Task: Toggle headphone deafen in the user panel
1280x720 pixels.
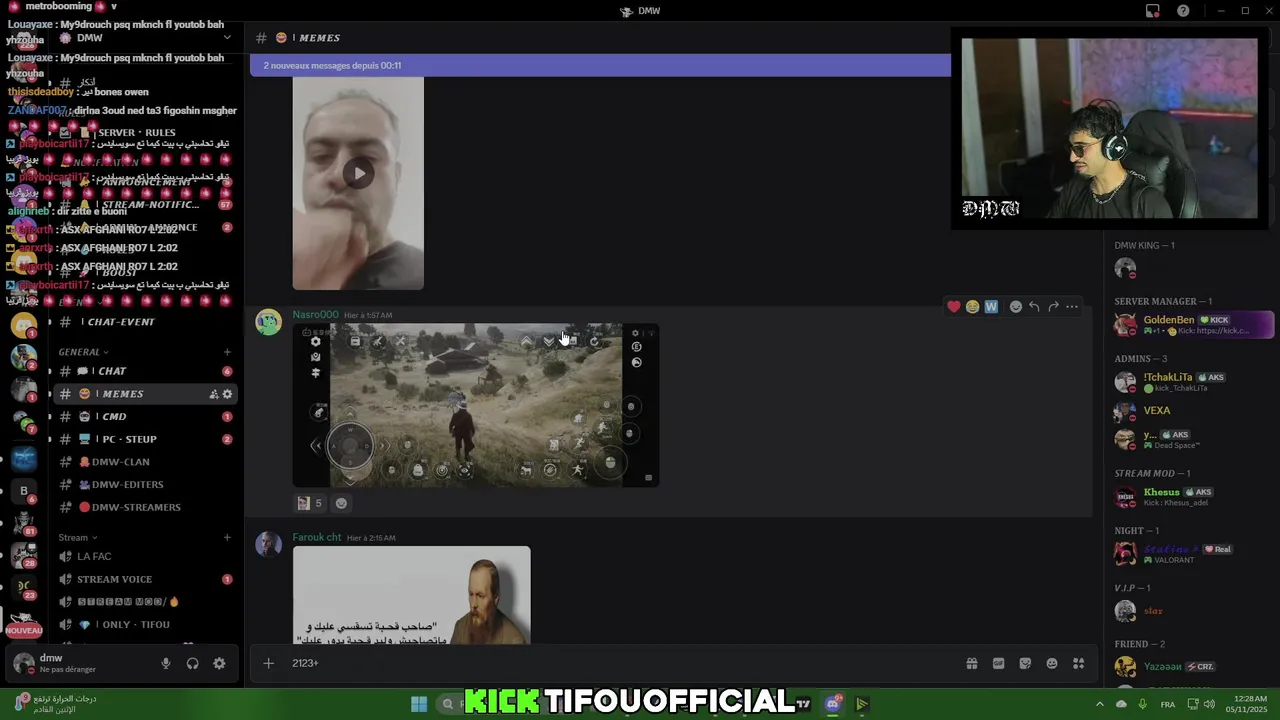Action: pyautogui.click(x=192, y=663)
